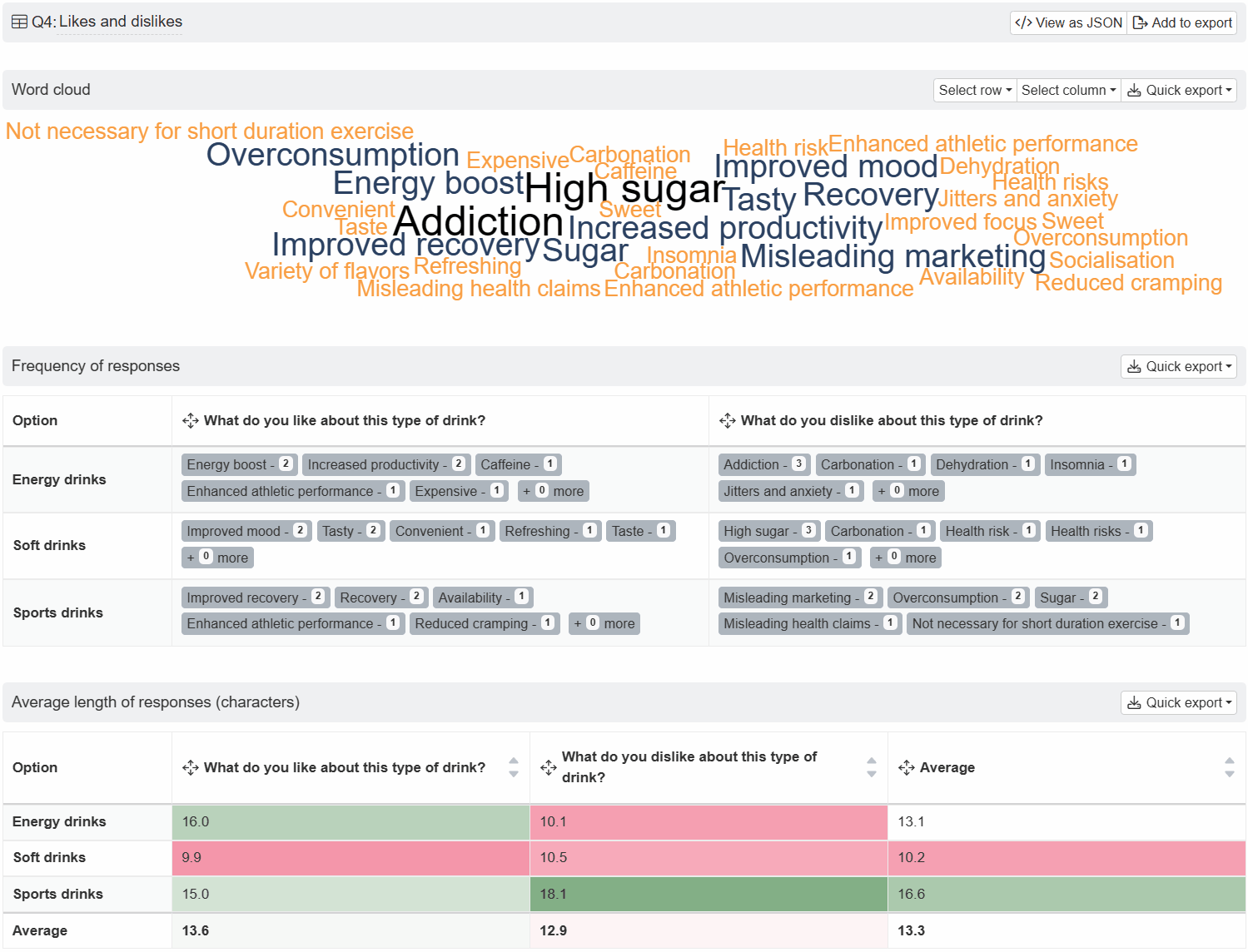Sort by 'like' column in Average length table
The width and height of the screenshot is (1248, 952).
click(514, 767)
